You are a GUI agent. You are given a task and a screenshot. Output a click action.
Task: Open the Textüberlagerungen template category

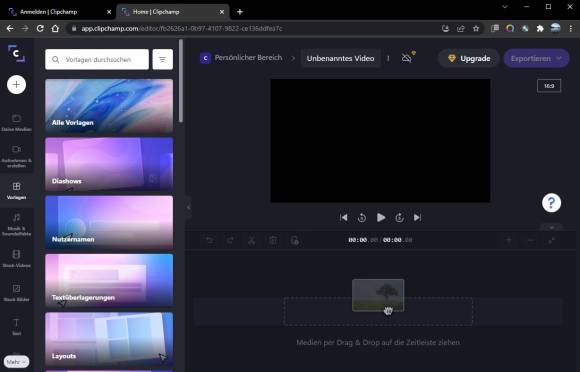tap(109, 280)
